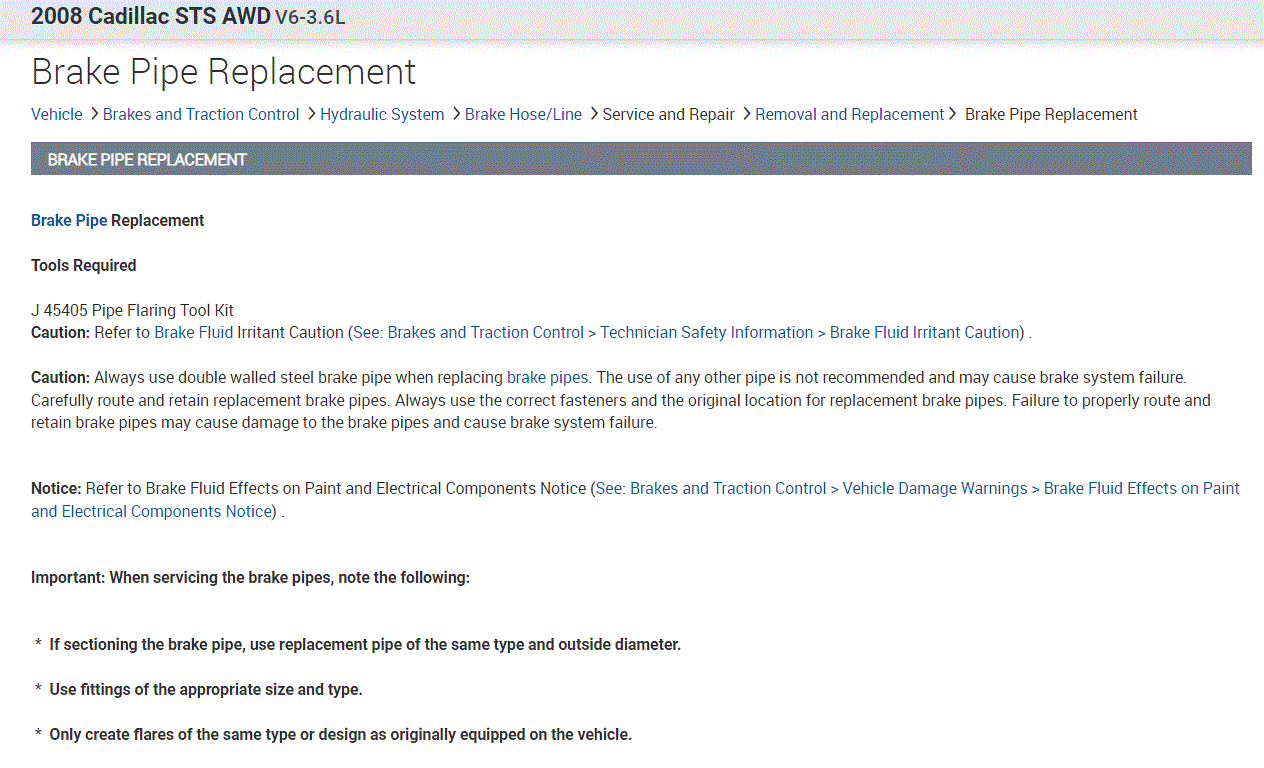Click the V6-3.6L engine label
The image size is (1264, 768).
coord(310,17)
